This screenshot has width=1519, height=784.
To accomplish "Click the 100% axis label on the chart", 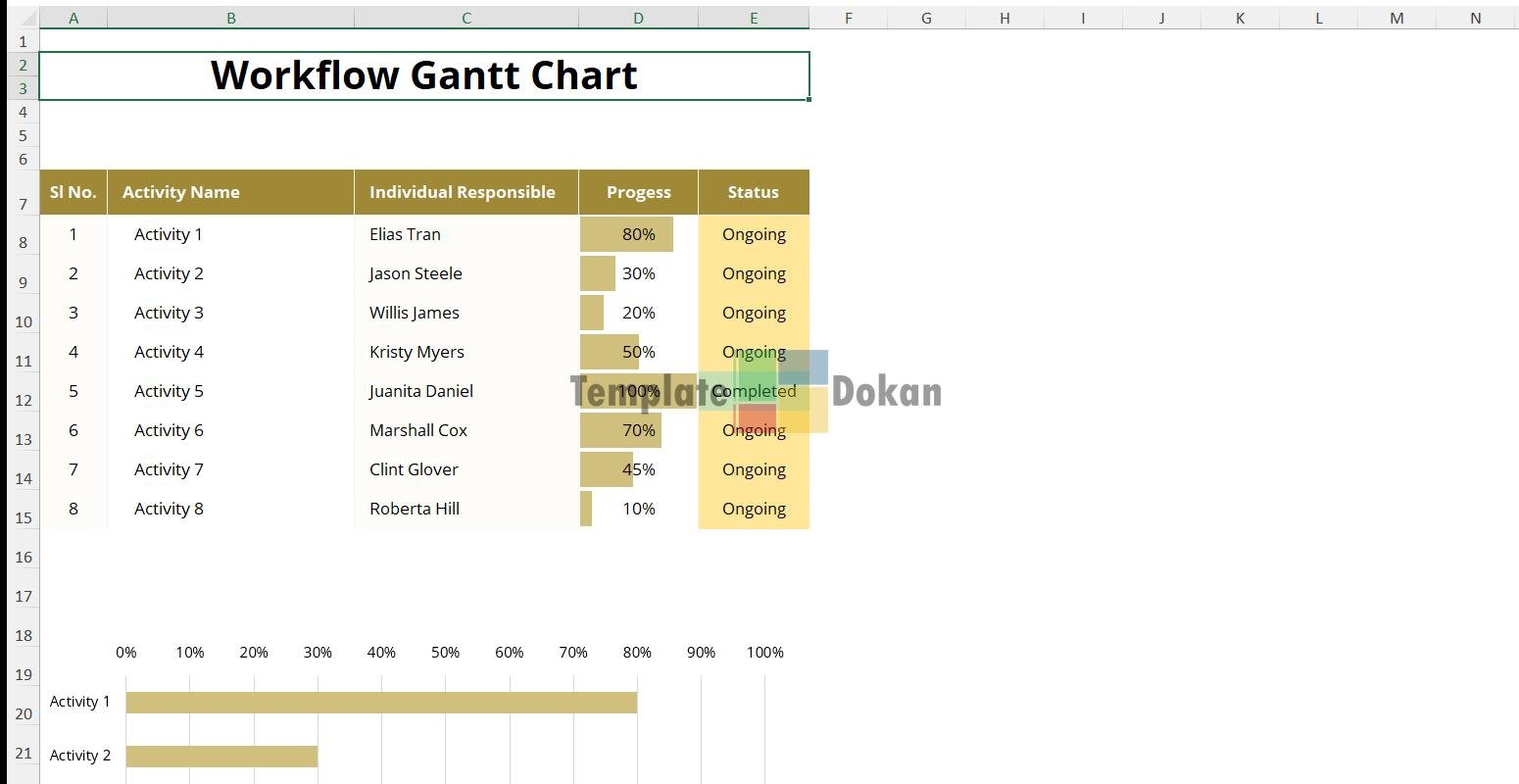I will pos(764,653).
